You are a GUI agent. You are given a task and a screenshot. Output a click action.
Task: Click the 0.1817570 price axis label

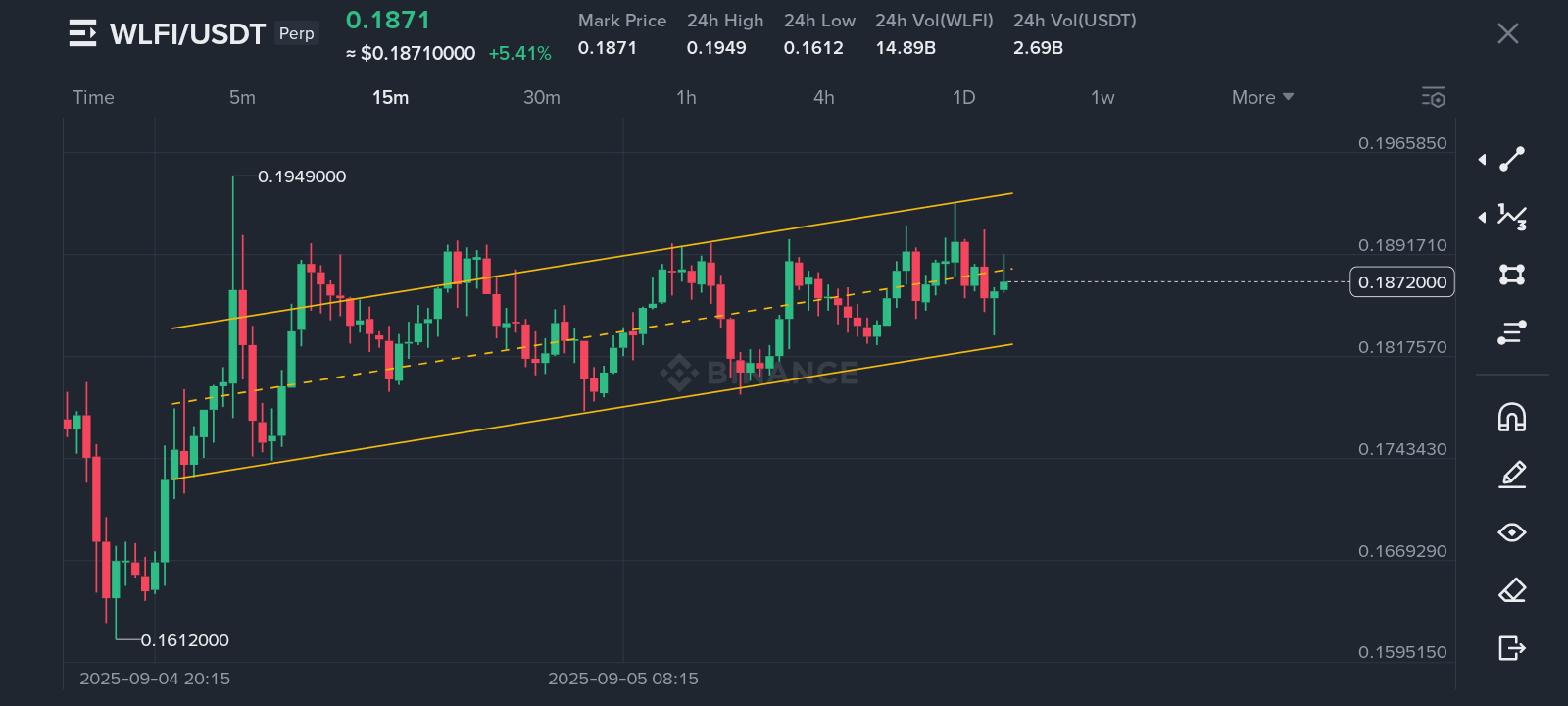click(x=1402, y=347)
